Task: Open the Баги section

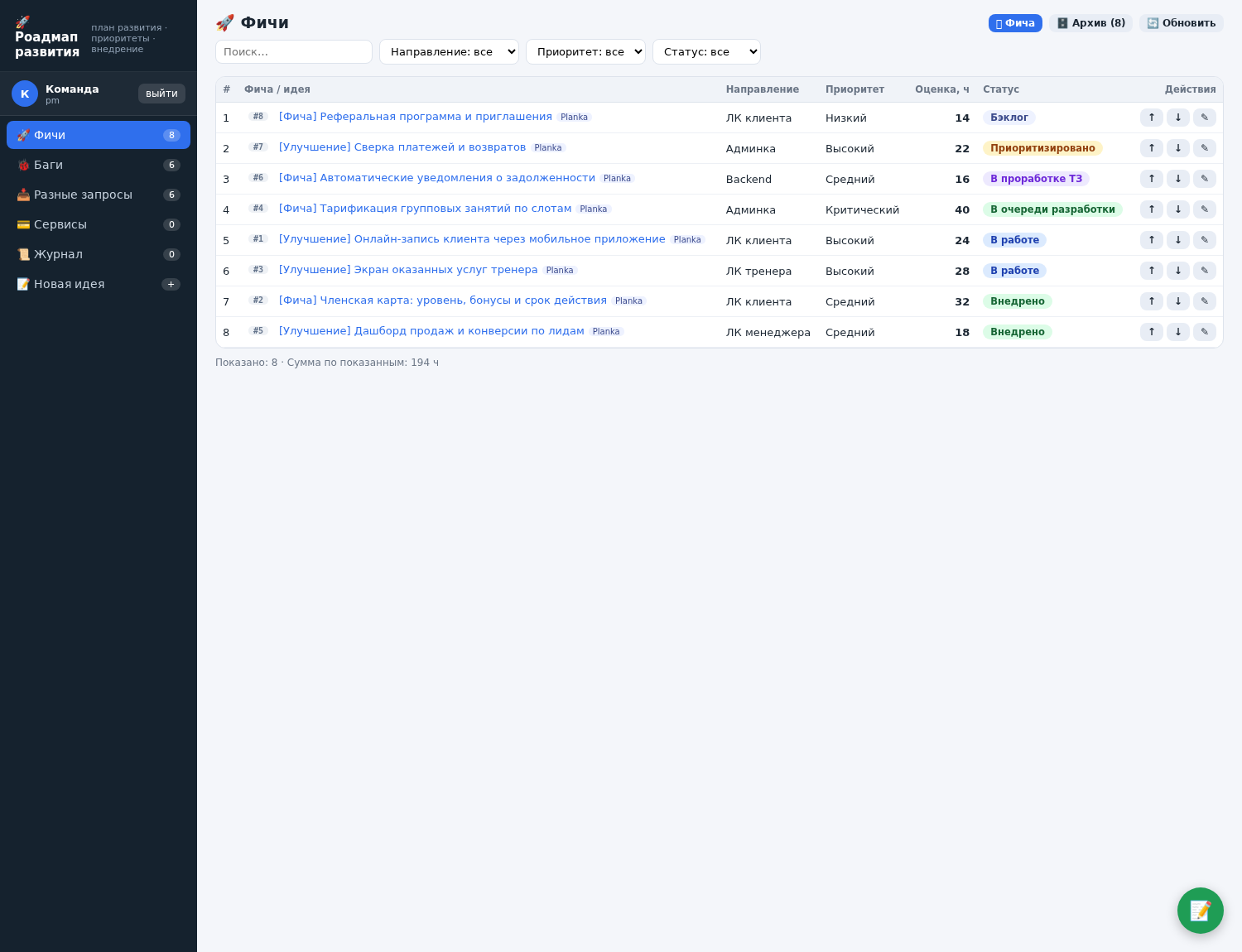Action: click(x=99, y=165)
